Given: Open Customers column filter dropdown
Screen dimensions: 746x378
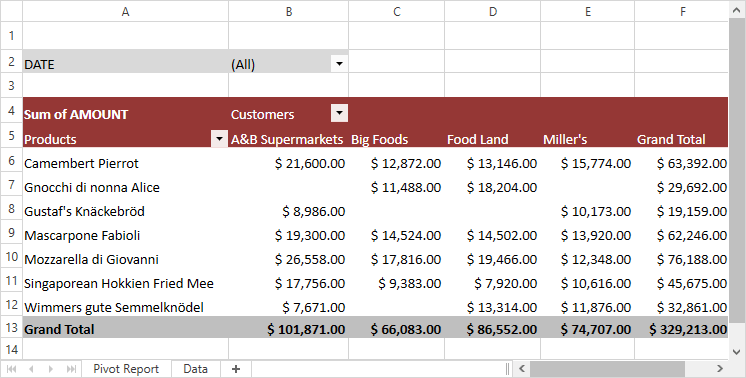Looking at the screenshot, I should (339, 113).
